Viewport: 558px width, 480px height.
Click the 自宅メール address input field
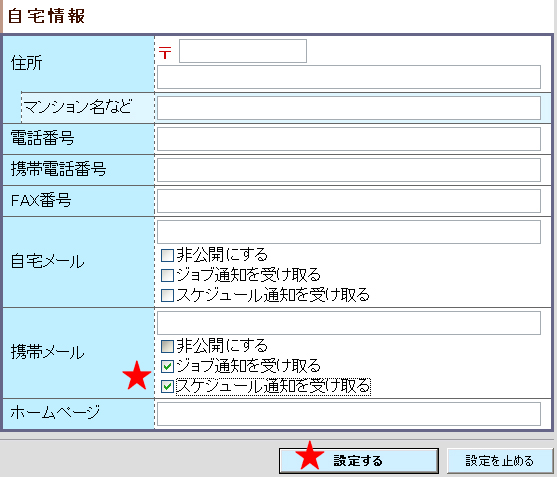[x=349, y=232]
